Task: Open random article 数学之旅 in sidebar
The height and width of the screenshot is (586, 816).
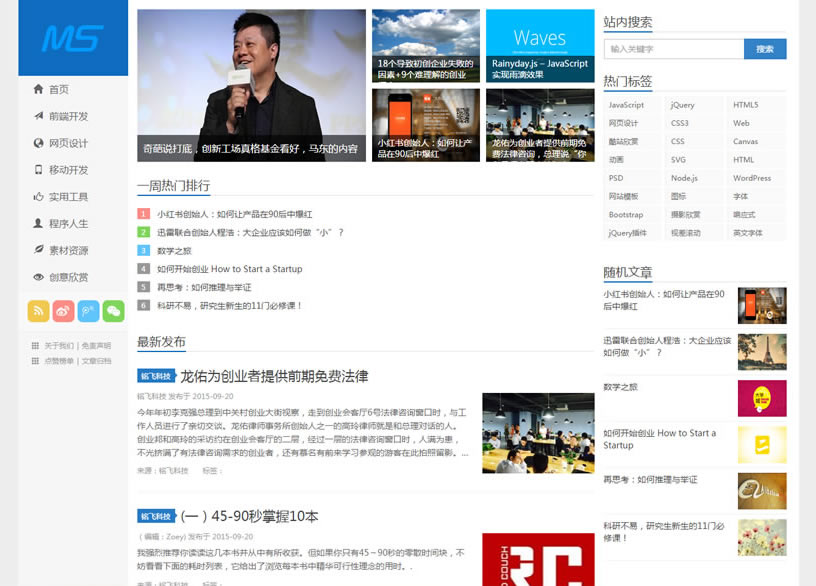Action: [620, 387]
